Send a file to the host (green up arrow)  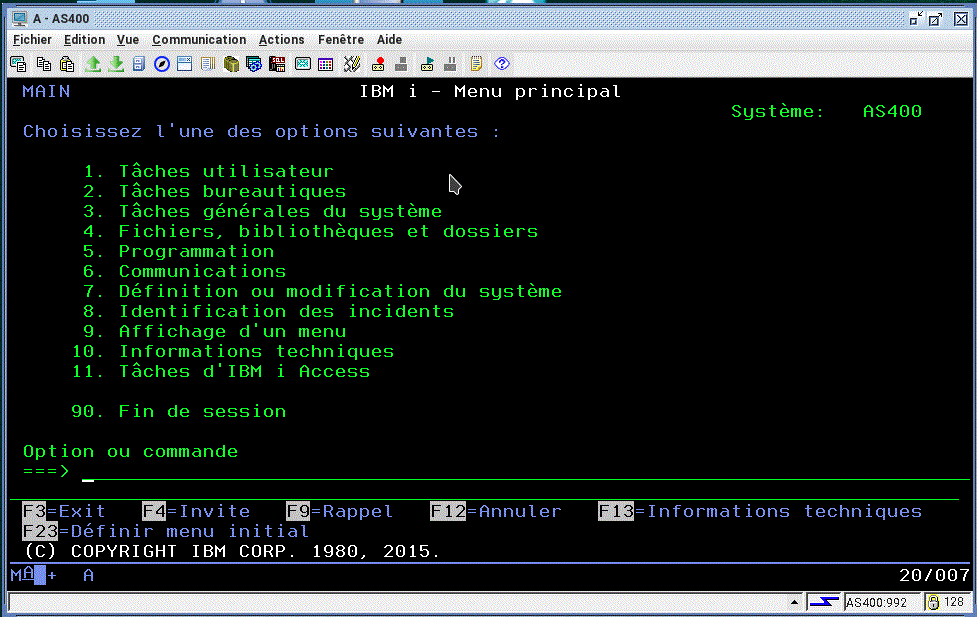click(x=92, y=63)
